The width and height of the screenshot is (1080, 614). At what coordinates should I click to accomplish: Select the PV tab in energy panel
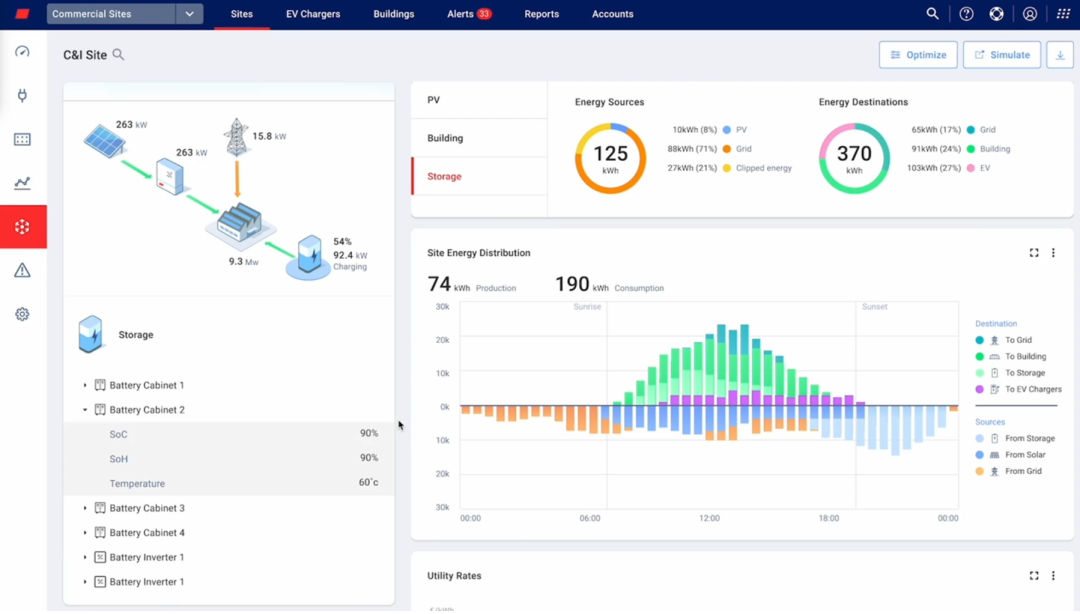pyautogui.click(x=434, y=100)
